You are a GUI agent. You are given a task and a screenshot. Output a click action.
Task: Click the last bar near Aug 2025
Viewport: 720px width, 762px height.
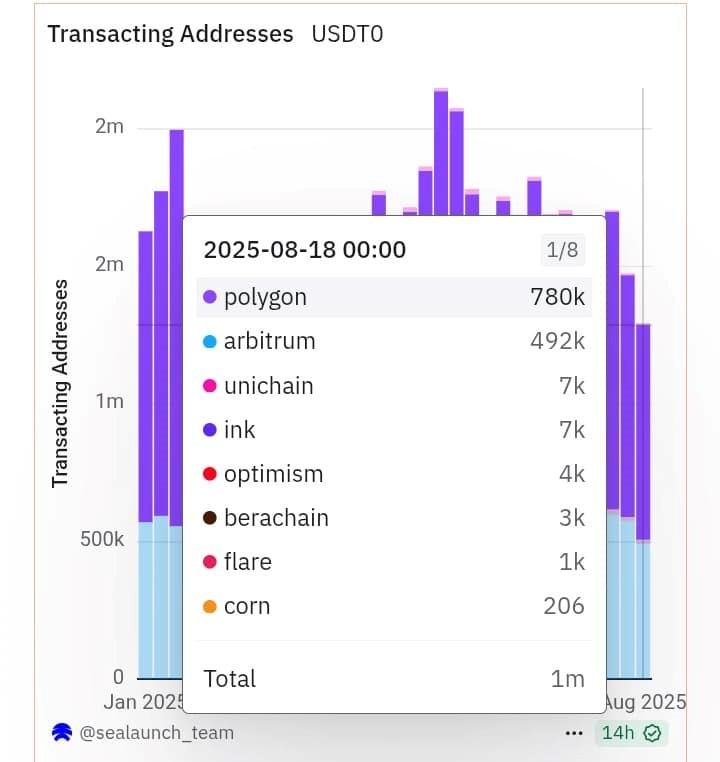point(643,501)
